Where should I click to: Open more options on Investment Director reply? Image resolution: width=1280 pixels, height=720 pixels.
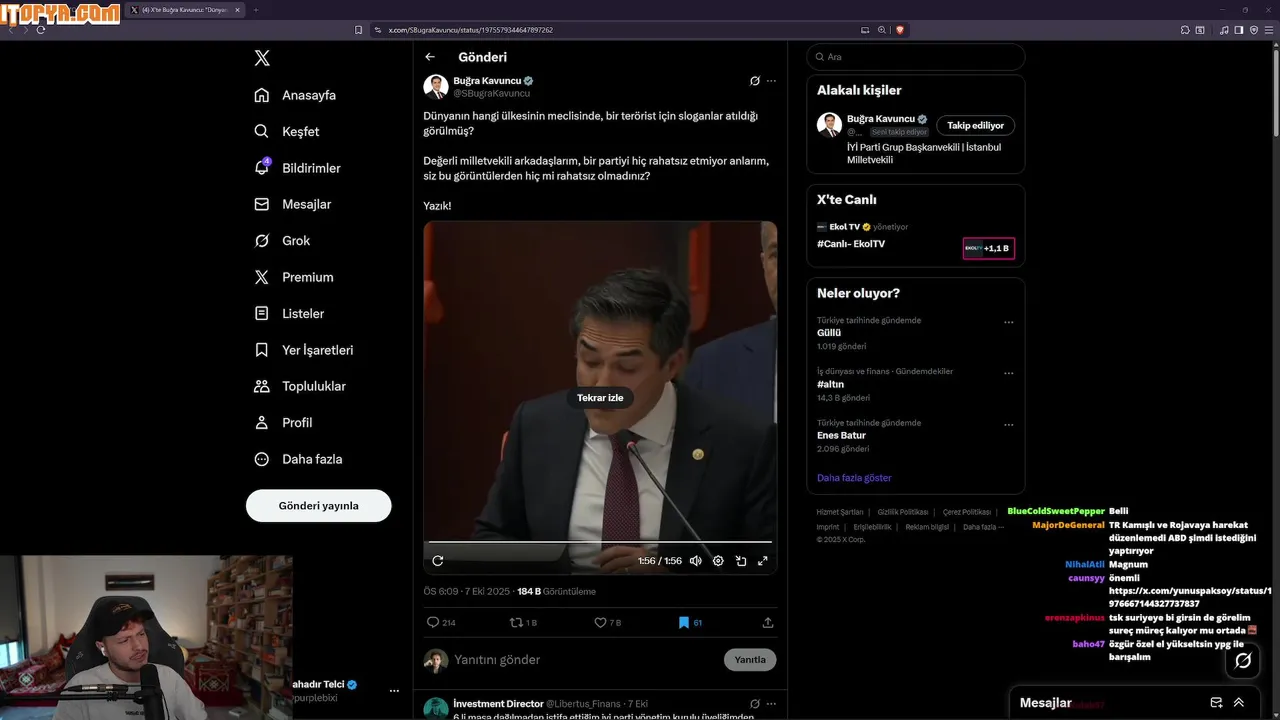click(x=771, y=704)
